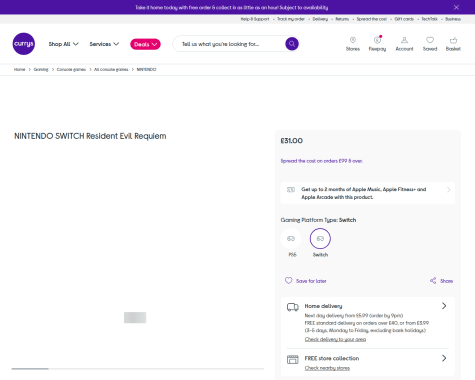Open Delivery link in top bar
The width and height of the screenshot is (475, 380).
click(x=320, y=19)
